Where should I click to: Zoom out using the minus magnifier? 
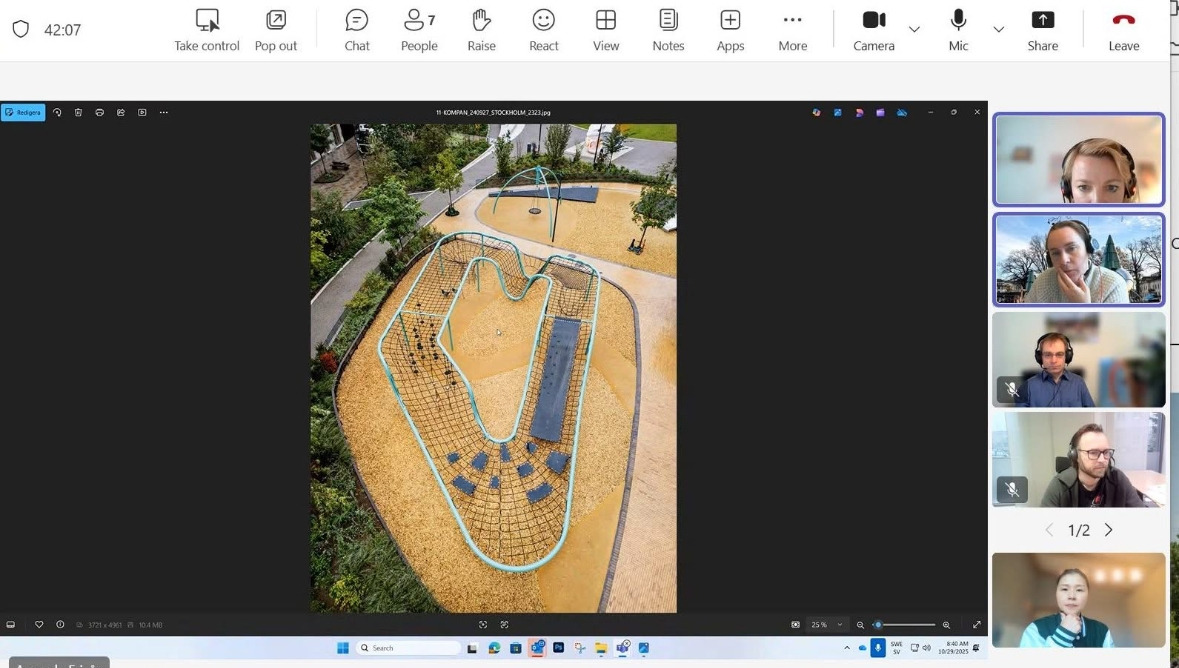860,624
